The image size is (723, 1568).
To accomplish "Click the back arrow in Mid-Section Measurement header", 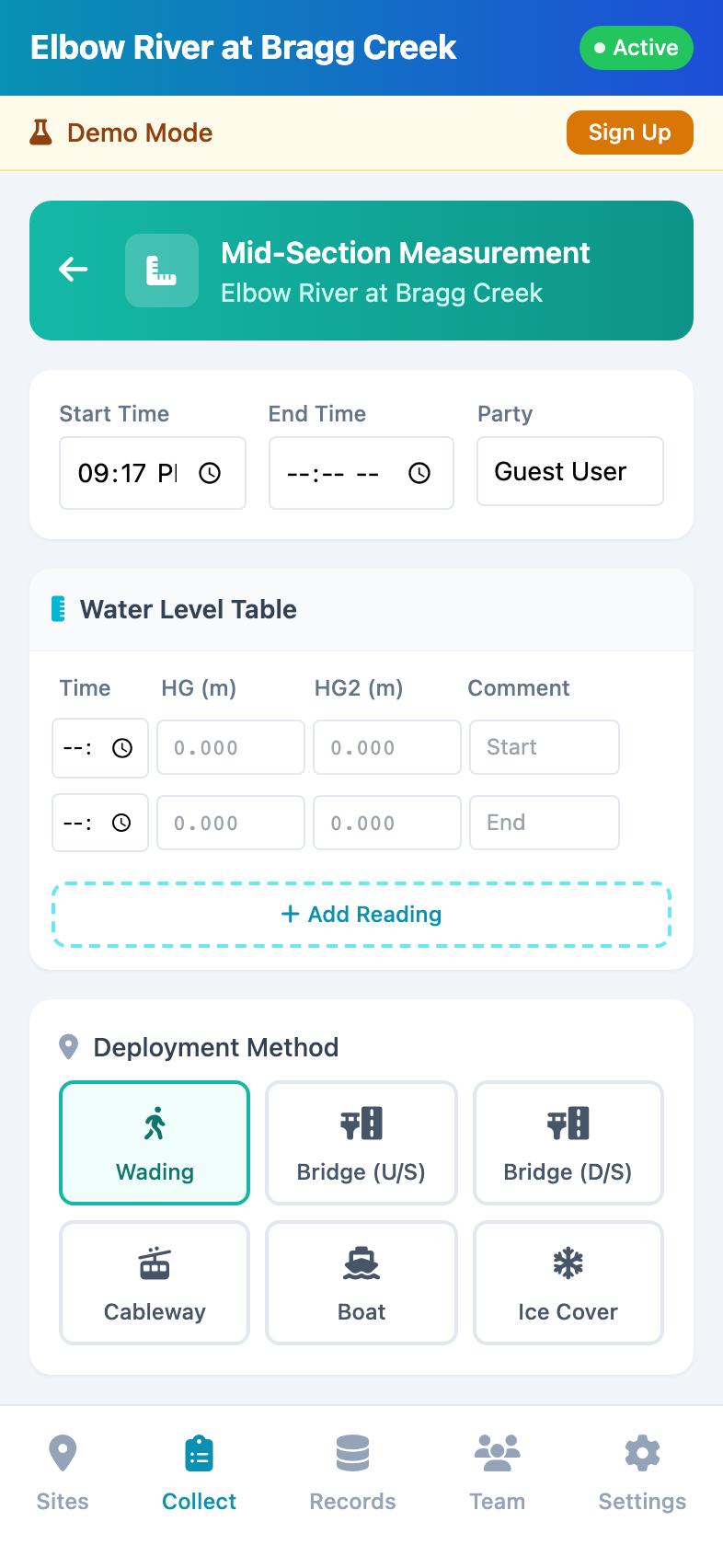I will (x=74, y=270).
